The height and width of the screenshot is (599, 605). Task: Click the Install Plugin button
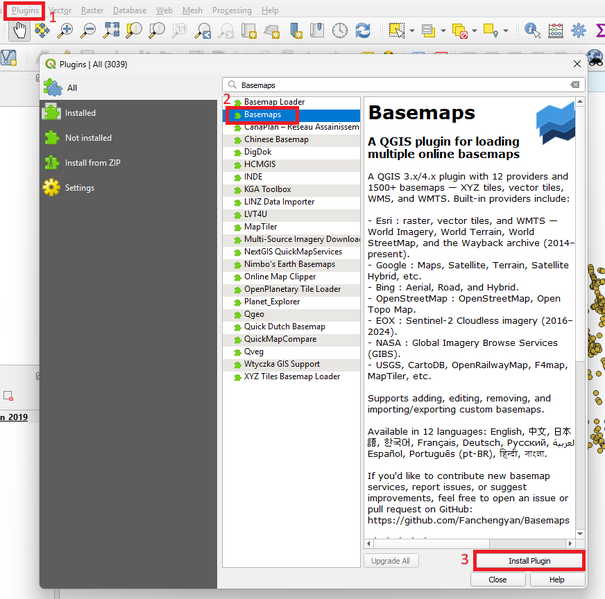(529, 561)
